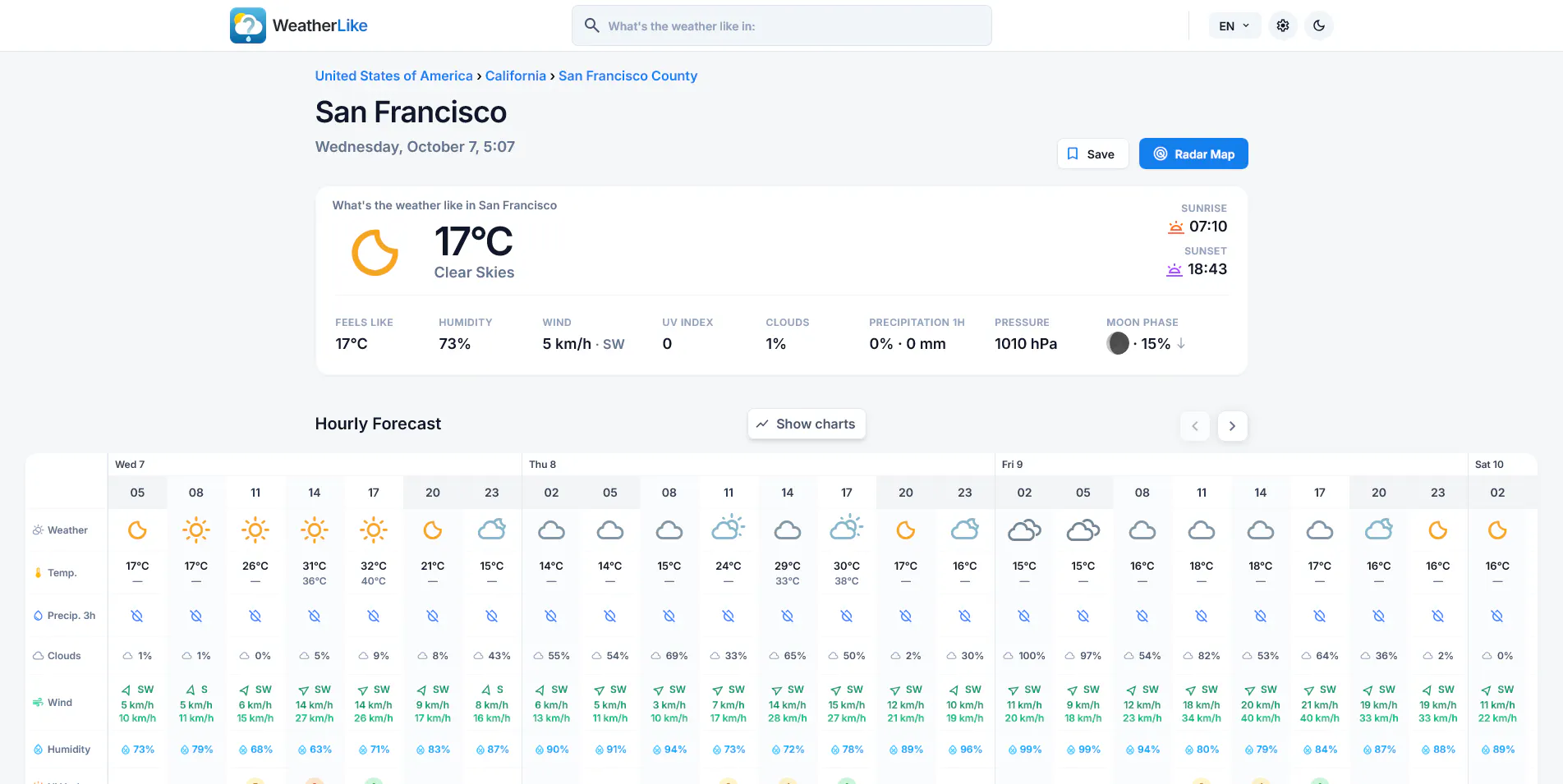Show hourly forecast charts

806,424
